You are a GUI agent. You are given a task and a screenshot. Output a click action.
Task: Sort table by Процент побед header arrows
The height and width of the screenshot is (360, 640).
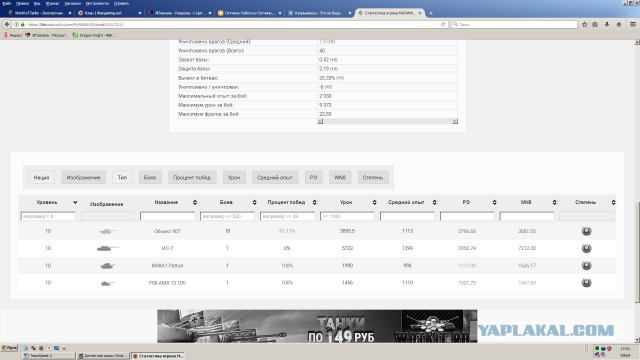[x=314, y=202]
